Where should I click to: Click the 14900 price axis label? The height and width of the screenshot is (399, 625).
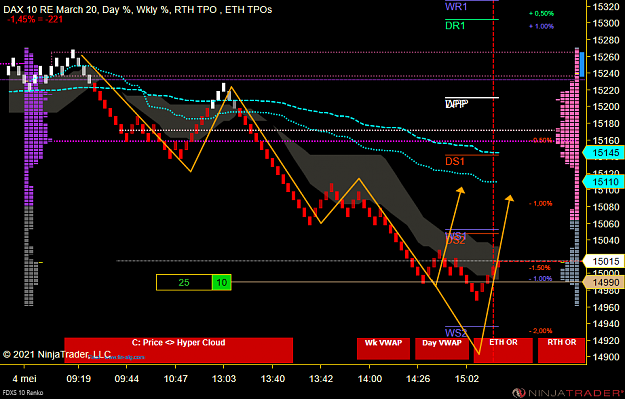point(606,357)
